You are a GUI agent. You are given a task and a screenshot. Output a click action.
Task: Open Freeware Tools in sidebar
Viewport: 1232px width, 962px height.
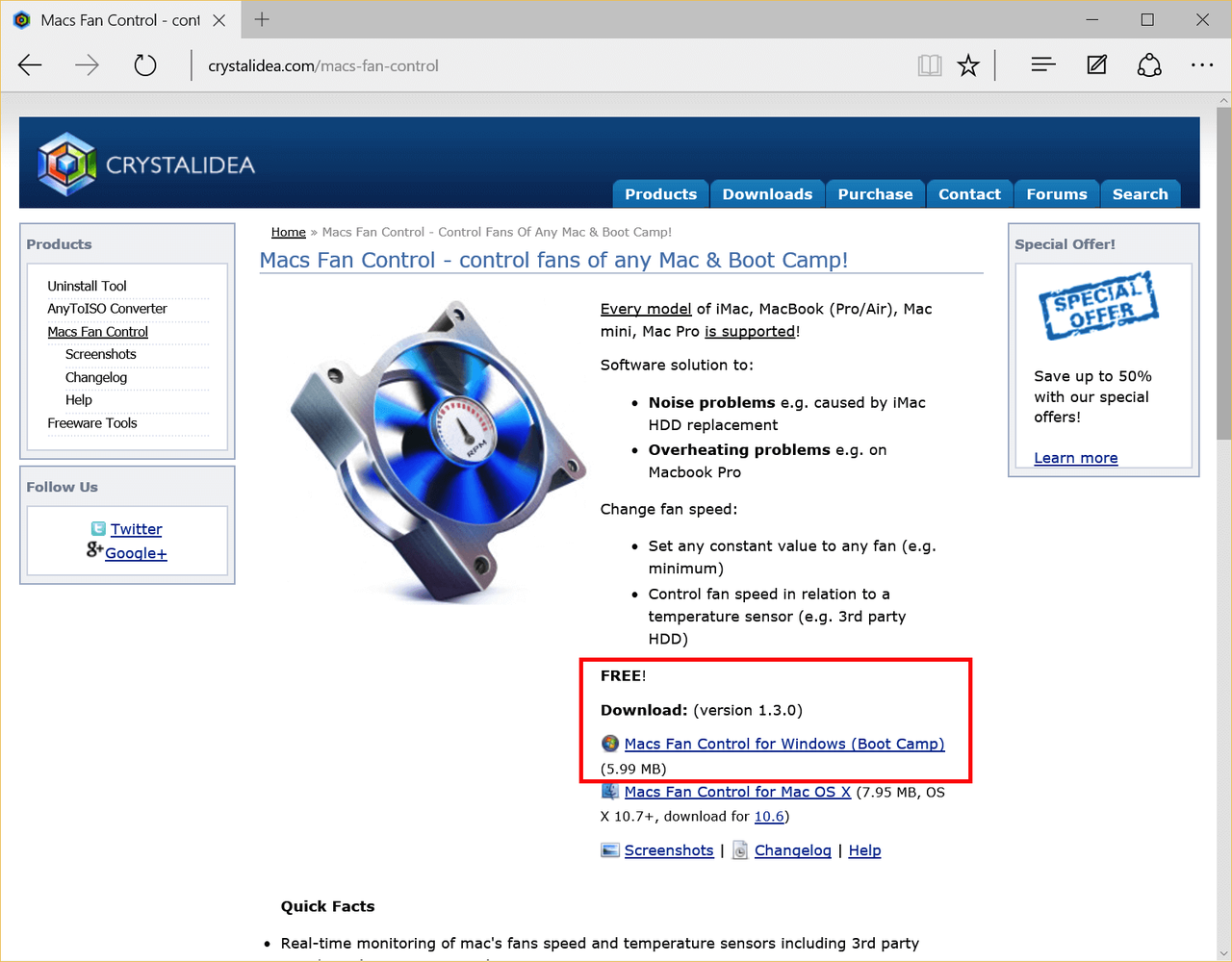coord(92,423)
